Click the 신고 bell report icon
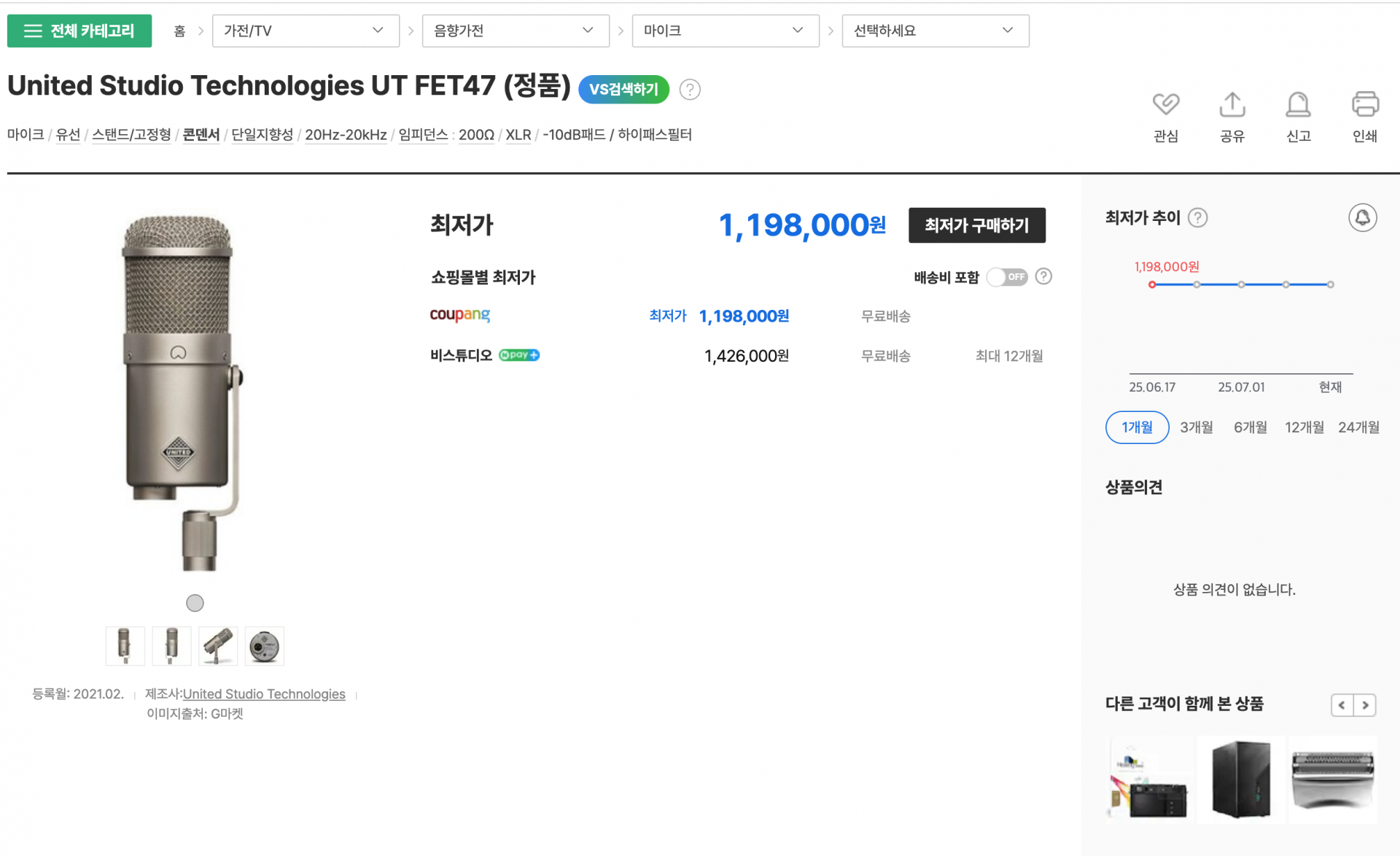This screenshot has height=856, width=1400. (x=1298, y=105)
